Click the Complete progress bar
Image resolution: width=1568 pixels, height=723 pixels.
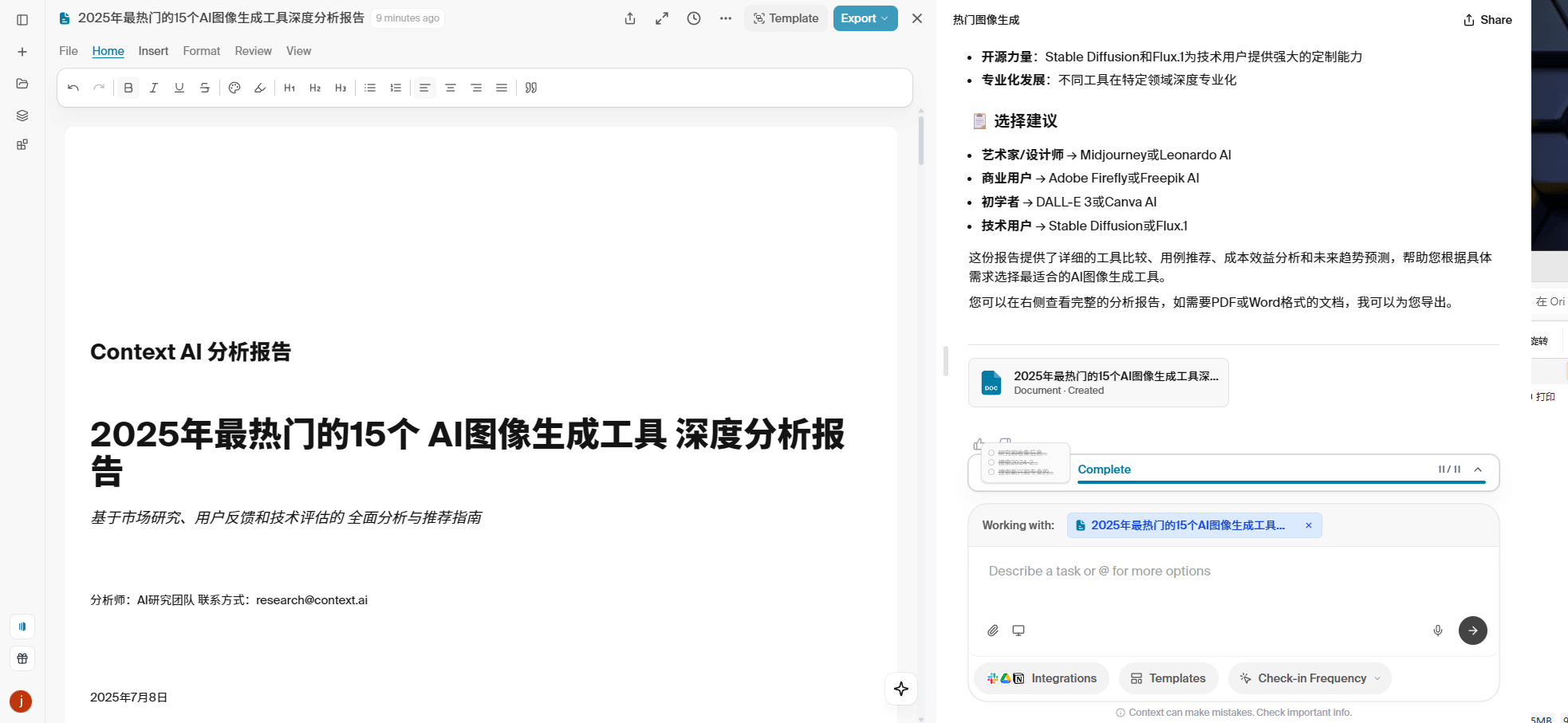point(1280,481)
